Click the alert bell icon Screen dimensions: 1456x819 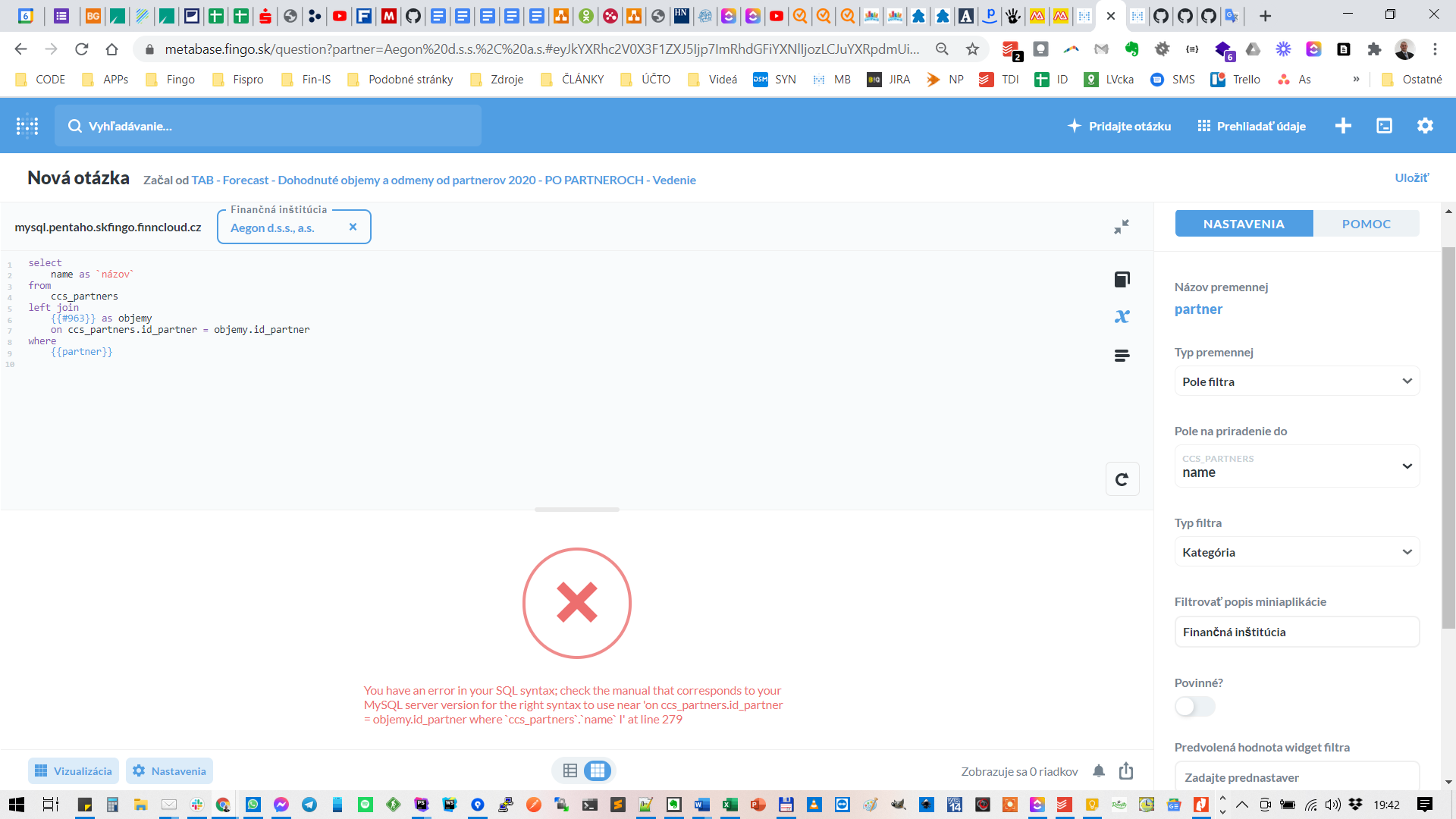coord(1099,771)
